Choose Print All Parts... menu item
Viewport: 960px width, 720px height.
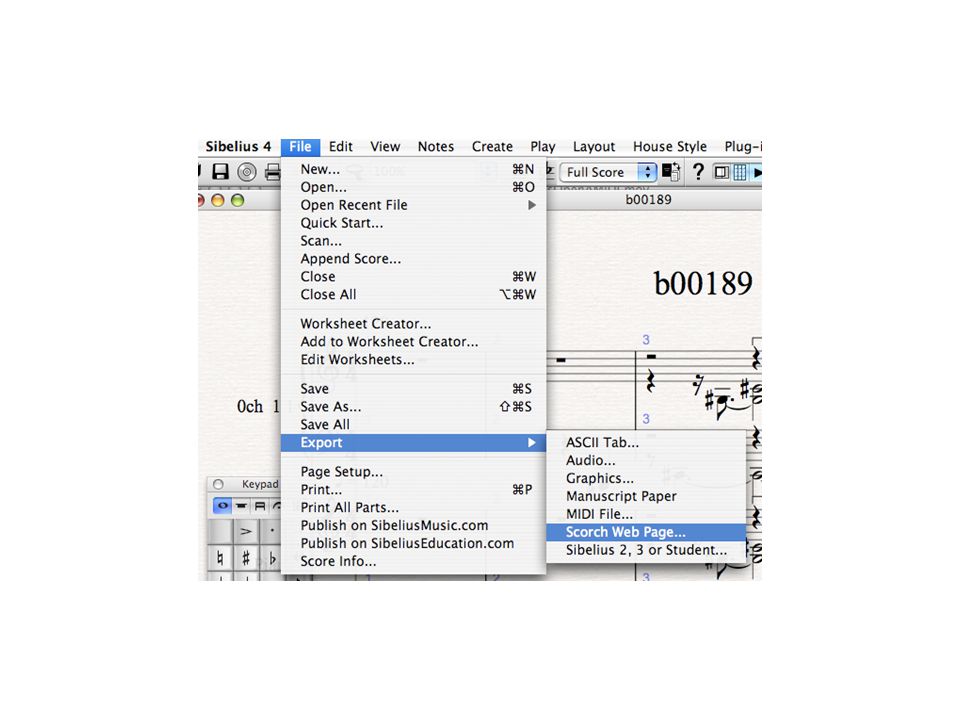click(413, 508)
